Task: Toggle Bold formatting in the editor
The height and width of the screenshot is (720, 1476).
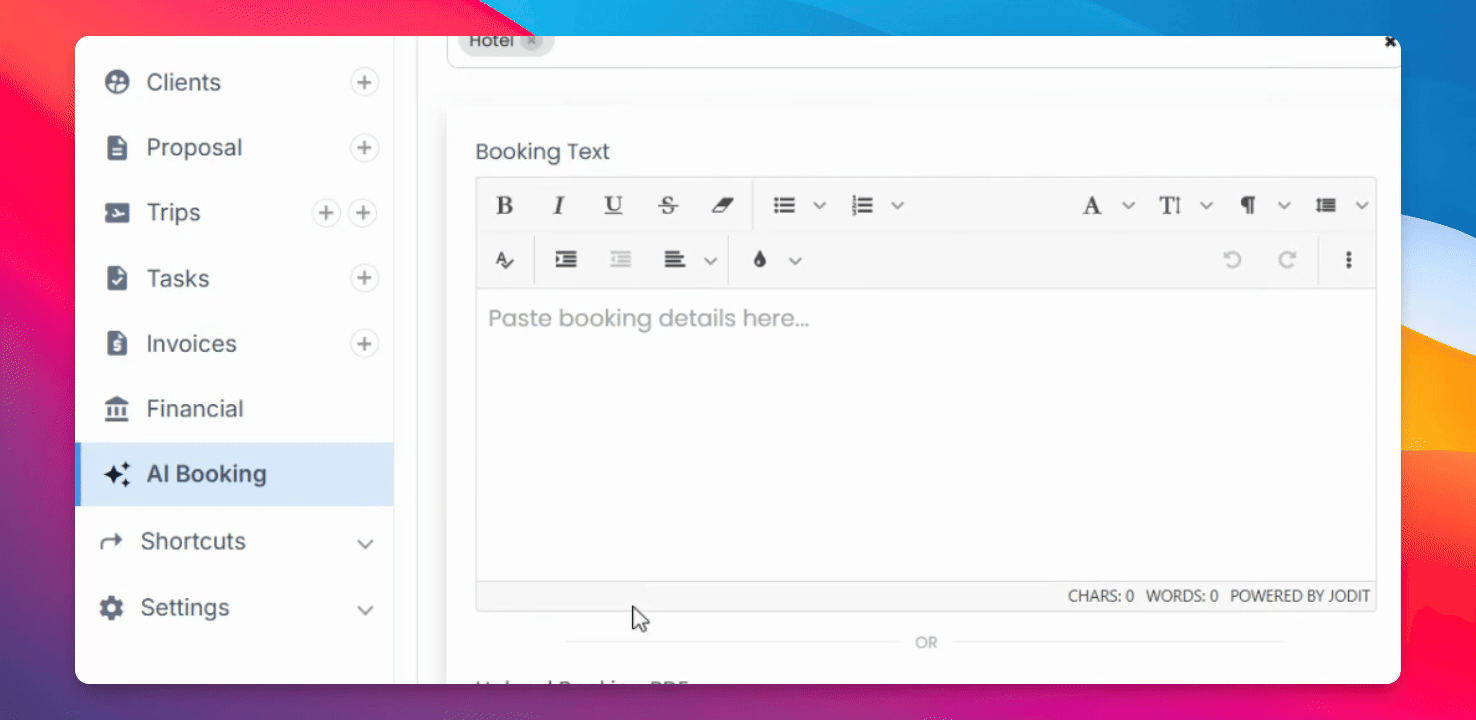Action: click(505, 205)
